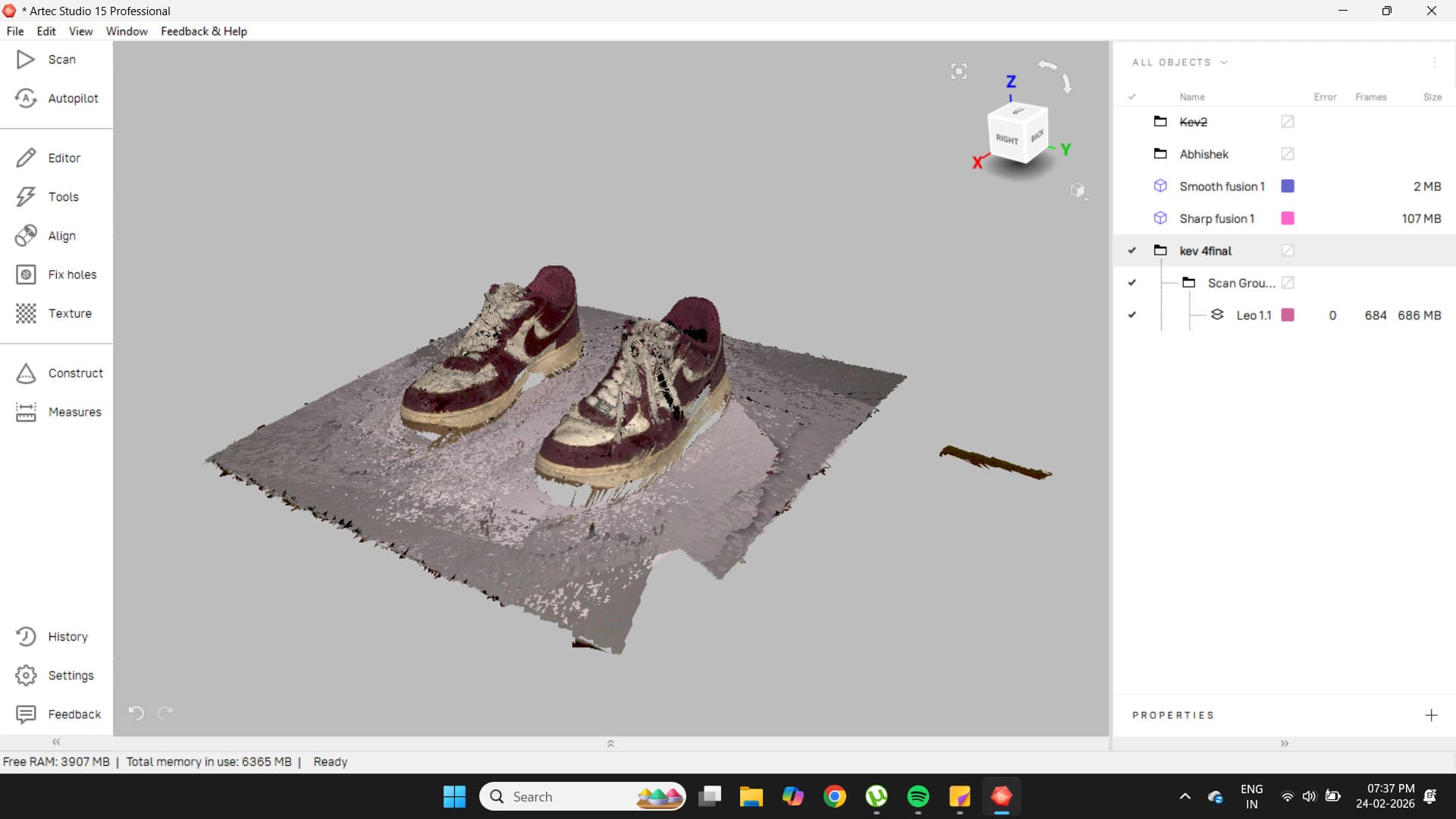
Task: Open Spotify from the taskbar
Action: (918, 796)
